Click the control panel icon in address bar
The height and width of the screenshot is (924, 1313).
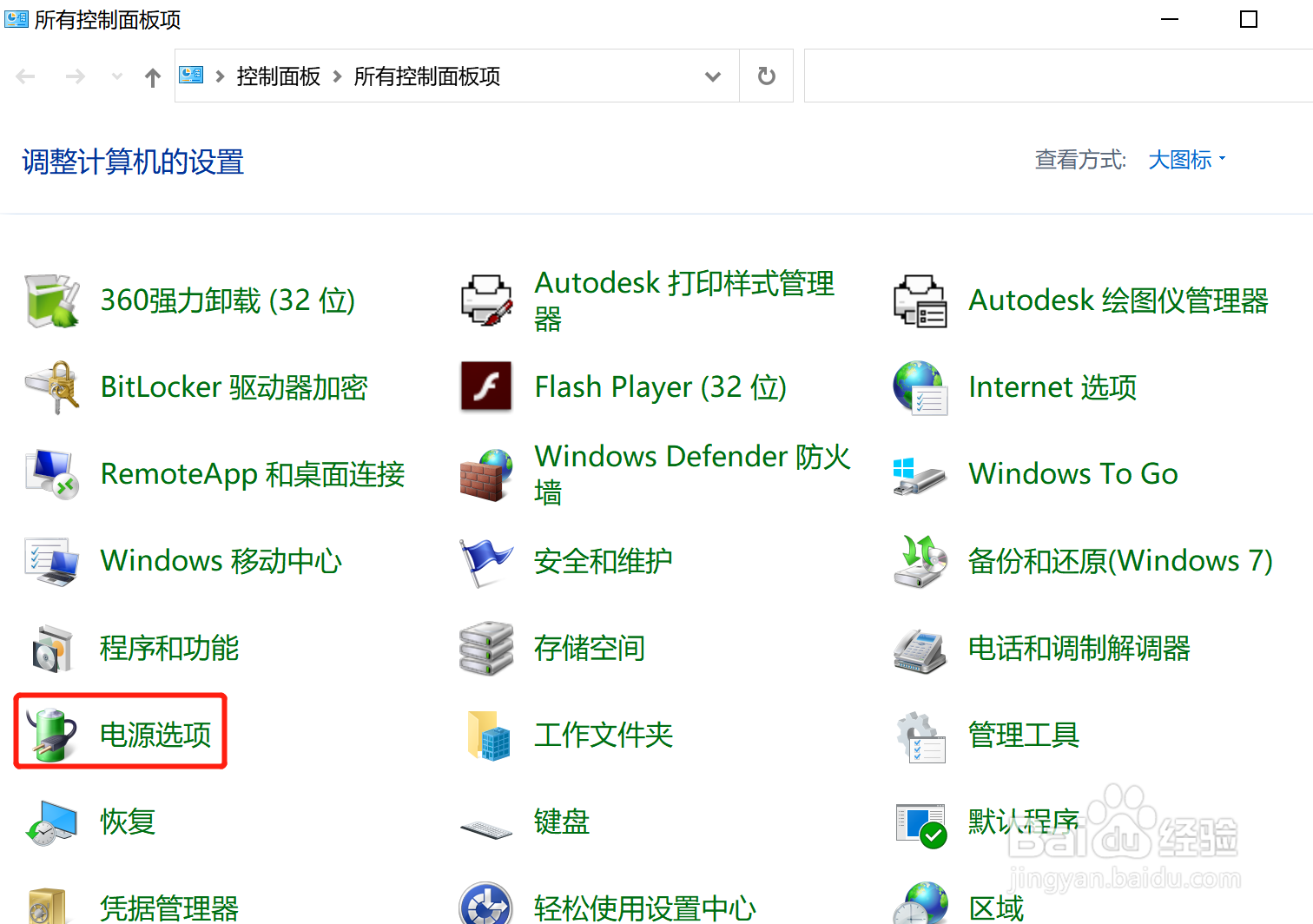191,76
